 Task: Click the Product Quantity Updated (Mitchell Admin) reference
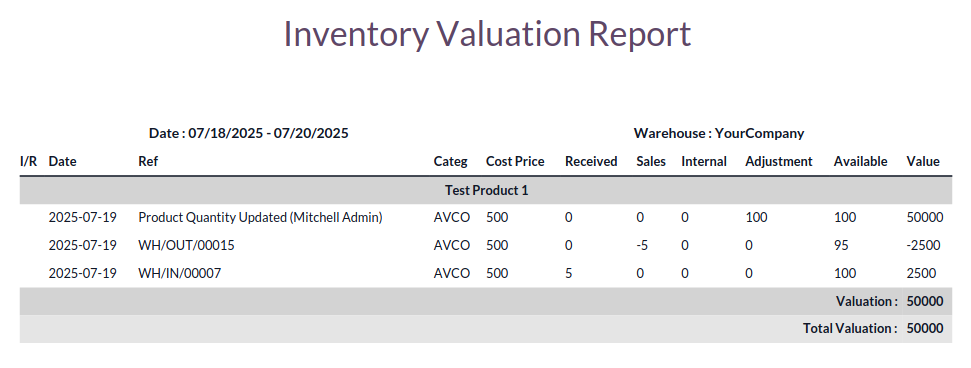(x=260, y=217)
